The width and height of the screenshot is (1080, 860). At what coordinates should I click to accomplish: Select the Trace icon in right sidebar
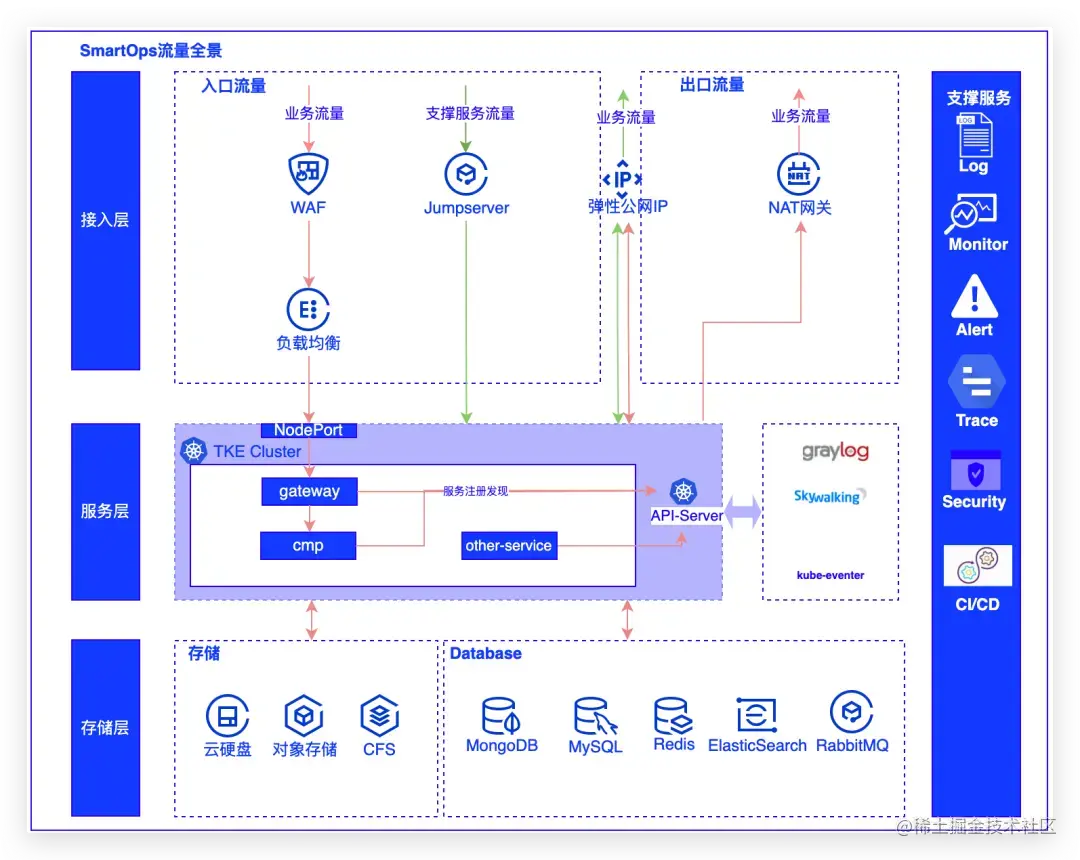tap(974, 382)
